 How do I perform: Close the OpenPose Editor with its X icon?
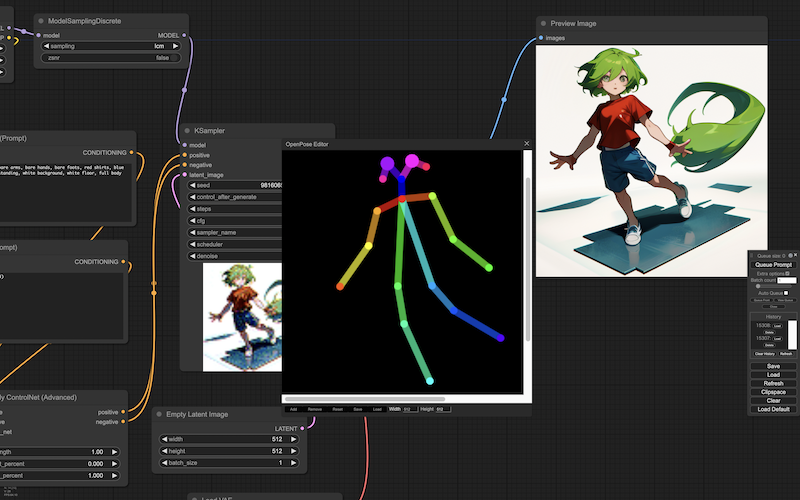[x=527, y=144]
